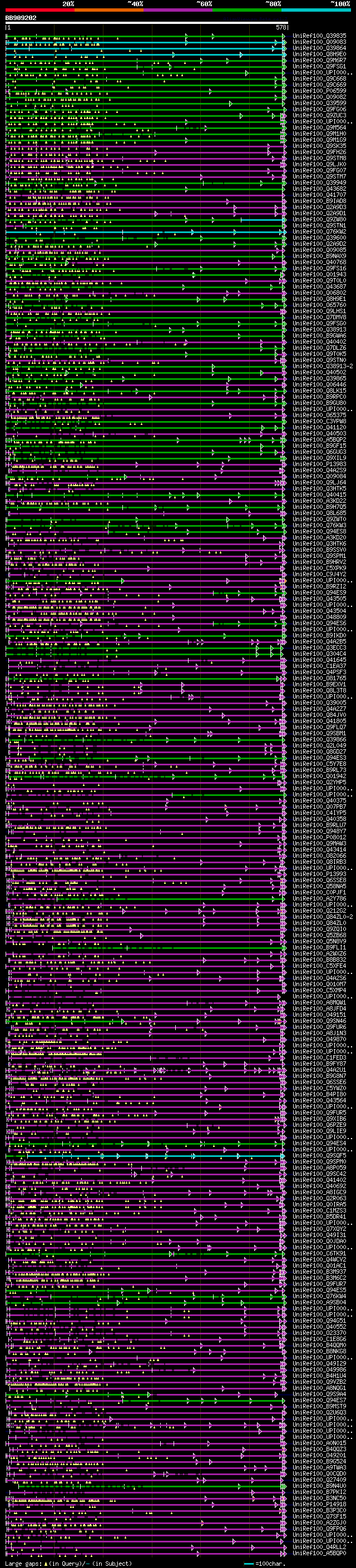This screenshot has width=356, height=1568.
Task: Click UniRef100_Q76KW3 row label
Action: coord(319,525)
